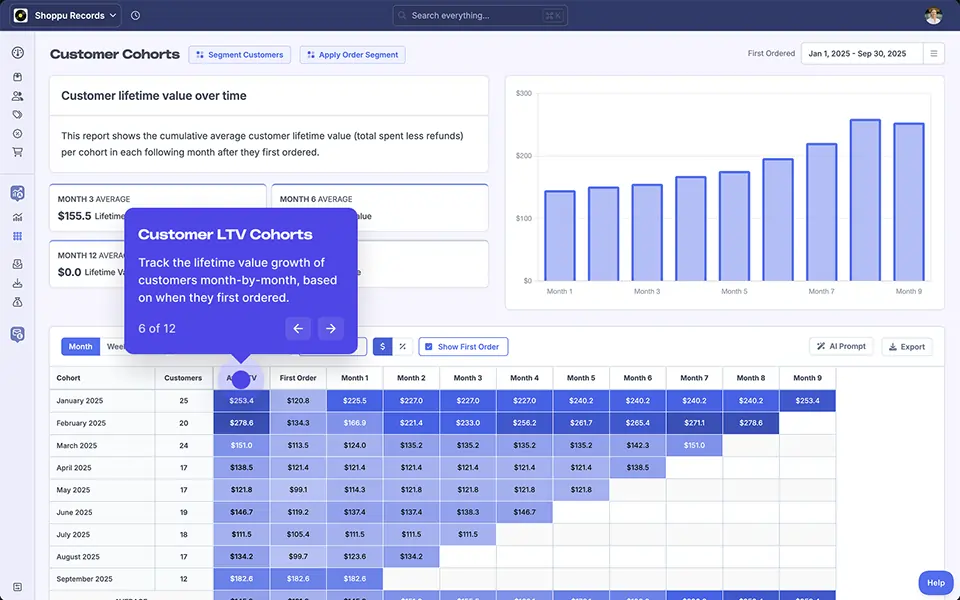Open the menu beside the date range
960x600 pixels.
[933, 53]
